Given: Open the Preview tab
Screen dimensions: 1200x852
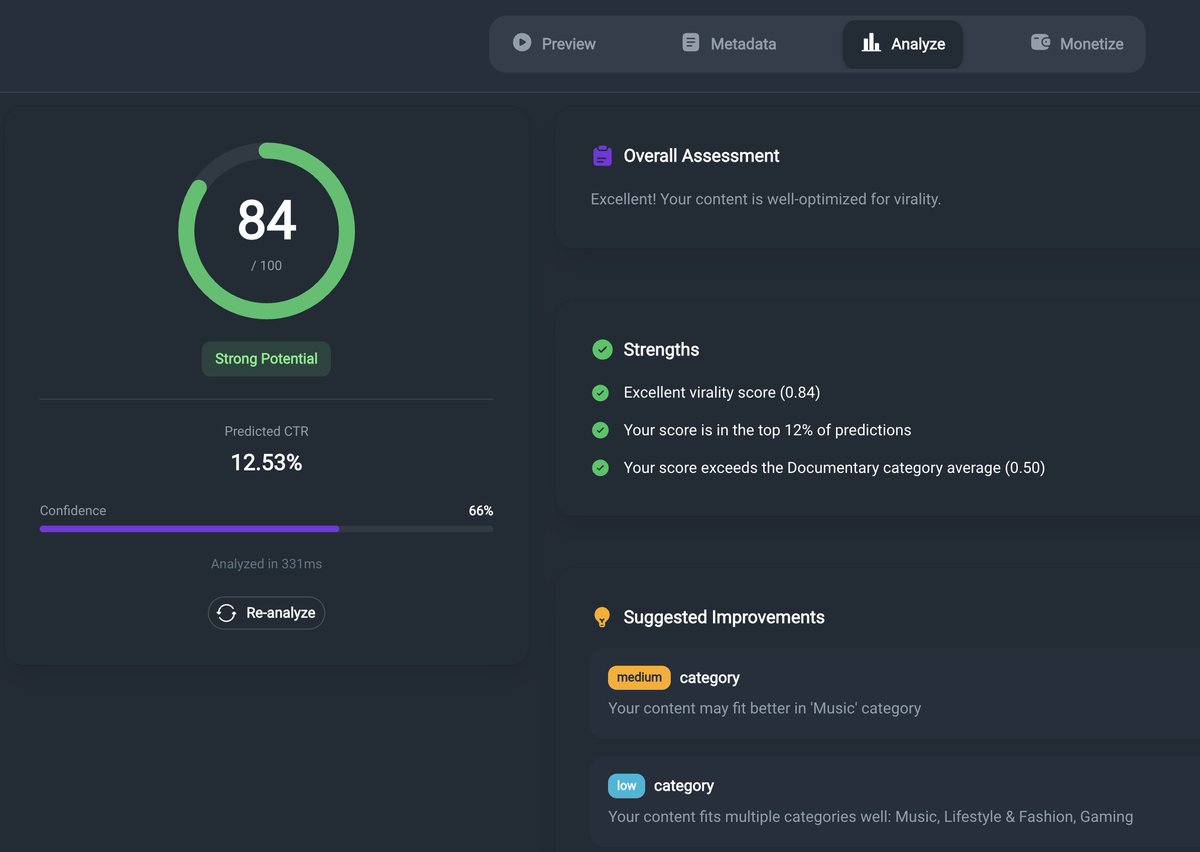Looking at the screenshot, I should pyautogui.click(x=554, y=44).
